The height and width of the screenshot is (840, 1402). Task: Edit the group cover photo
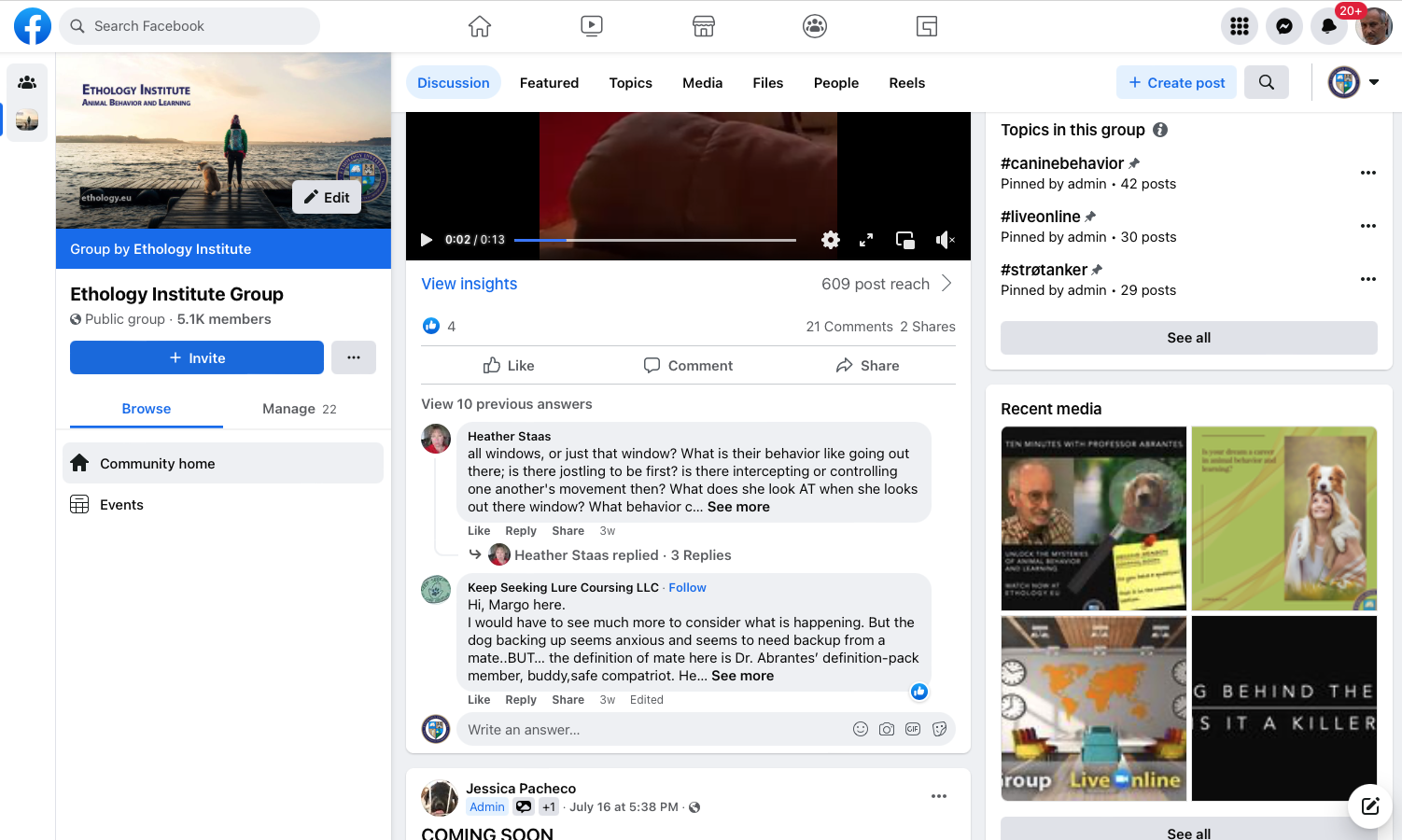pos(327,197)
